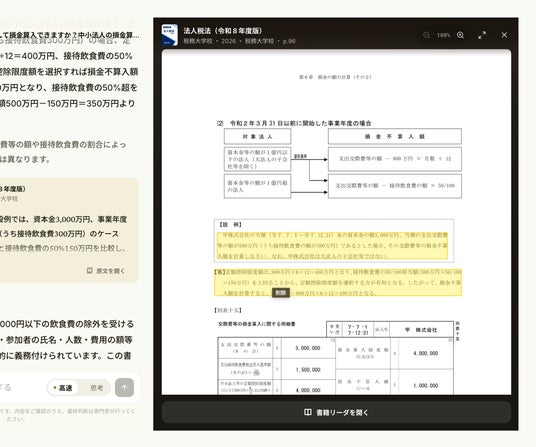Zoom in the document preview
This screenshot has width=536, height=447.
(460, 35)
